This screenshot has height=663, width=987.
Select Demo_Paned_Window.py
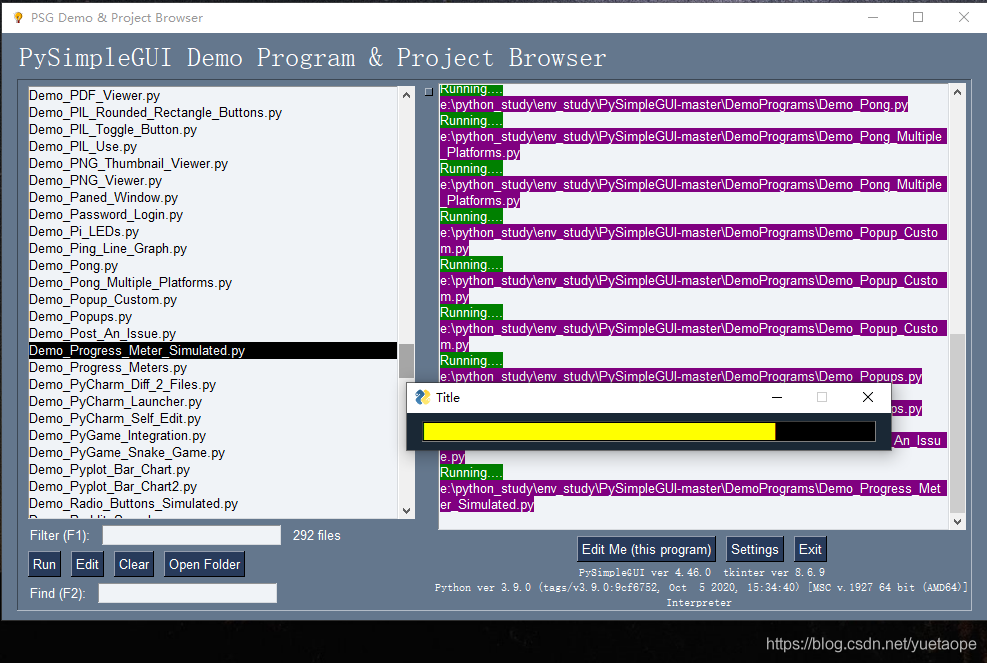point(213,198)
